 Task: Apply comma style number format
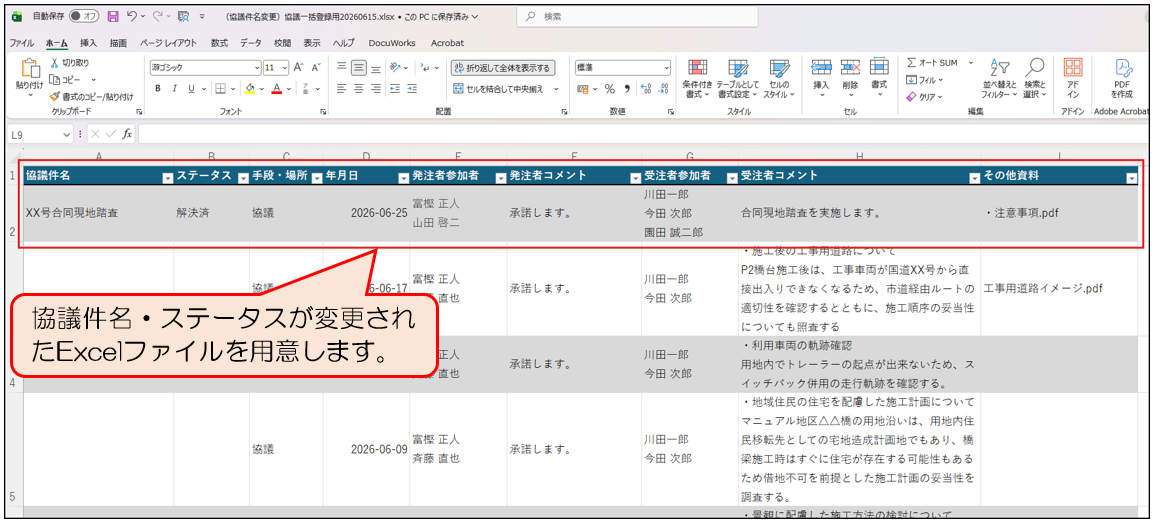627,88
